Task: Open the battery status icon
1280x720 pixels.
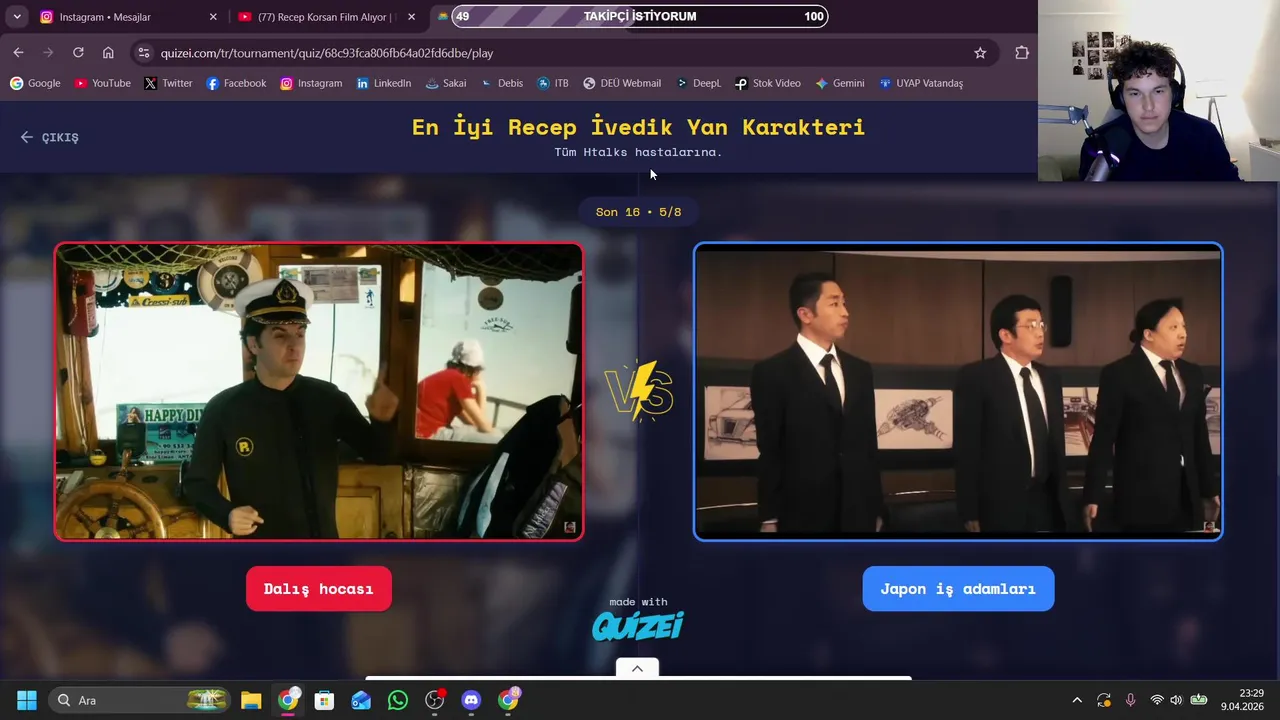Action: [x=1198, y=700]
